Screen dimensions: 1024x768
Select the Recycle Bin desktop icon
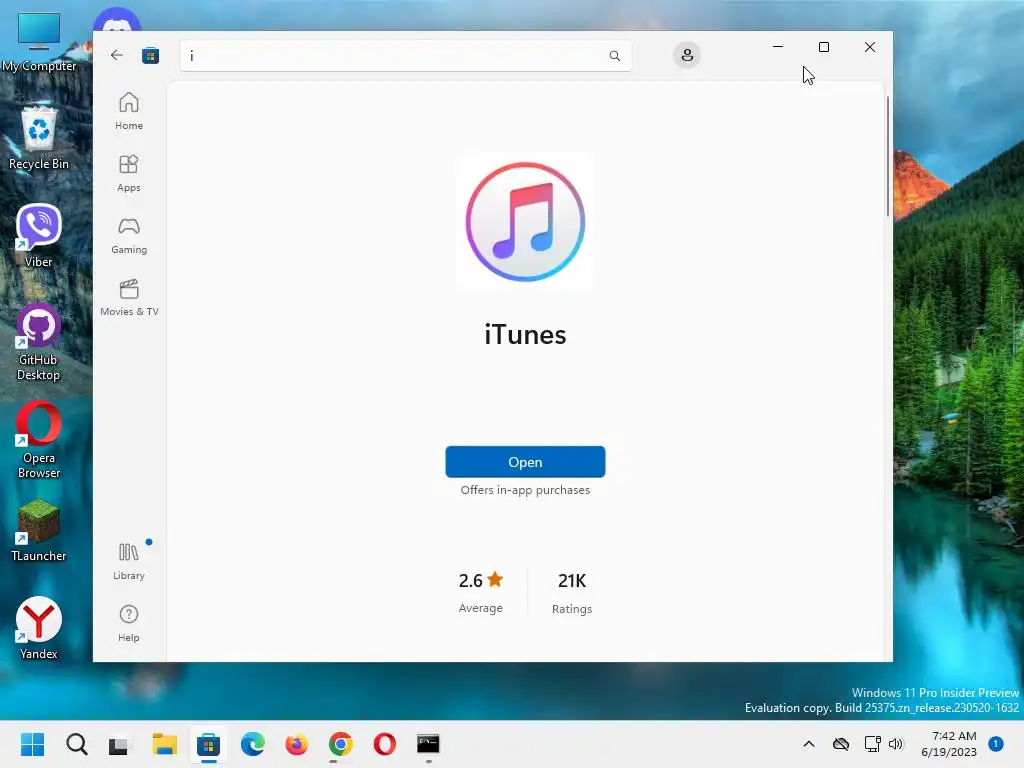pyautogui.click(x=39, y=137)
